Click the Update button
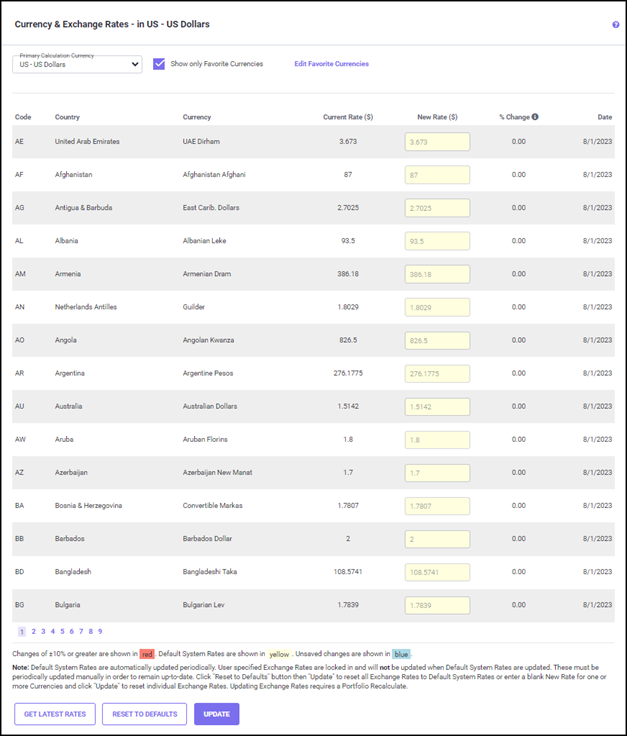The height and width of the screenshot is (736, 627). [216, 714]
